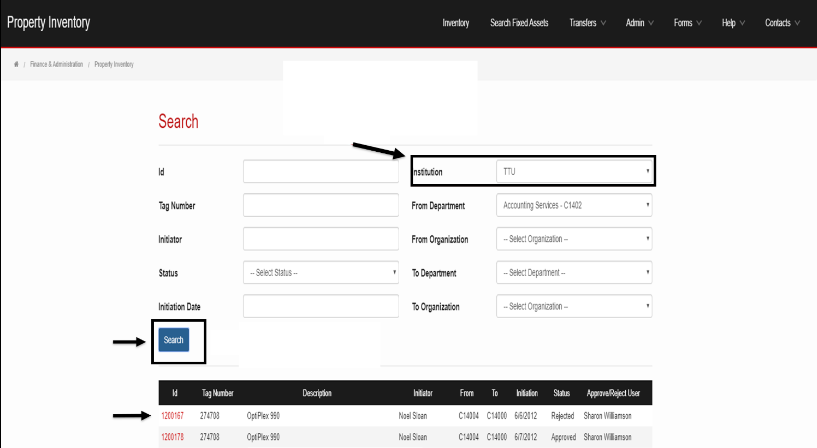817x448 pixels.
Task: Click the Approved status cell
Action: coord(563,437)
